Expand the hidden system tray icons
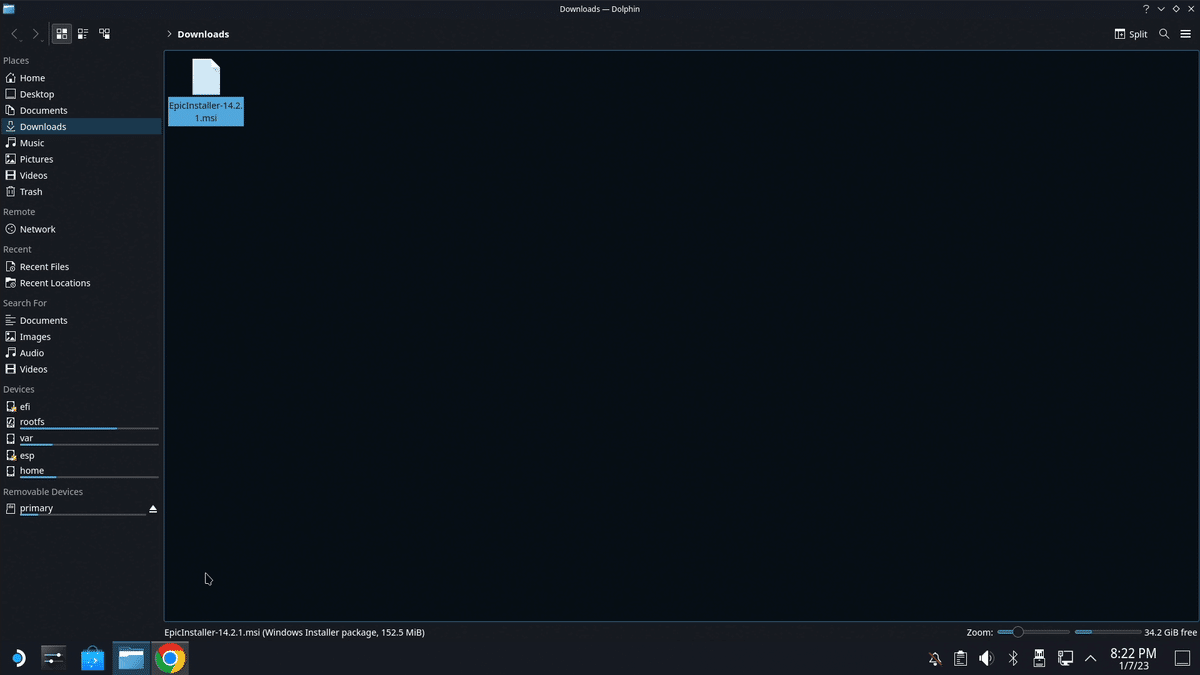 (1090, 658)
